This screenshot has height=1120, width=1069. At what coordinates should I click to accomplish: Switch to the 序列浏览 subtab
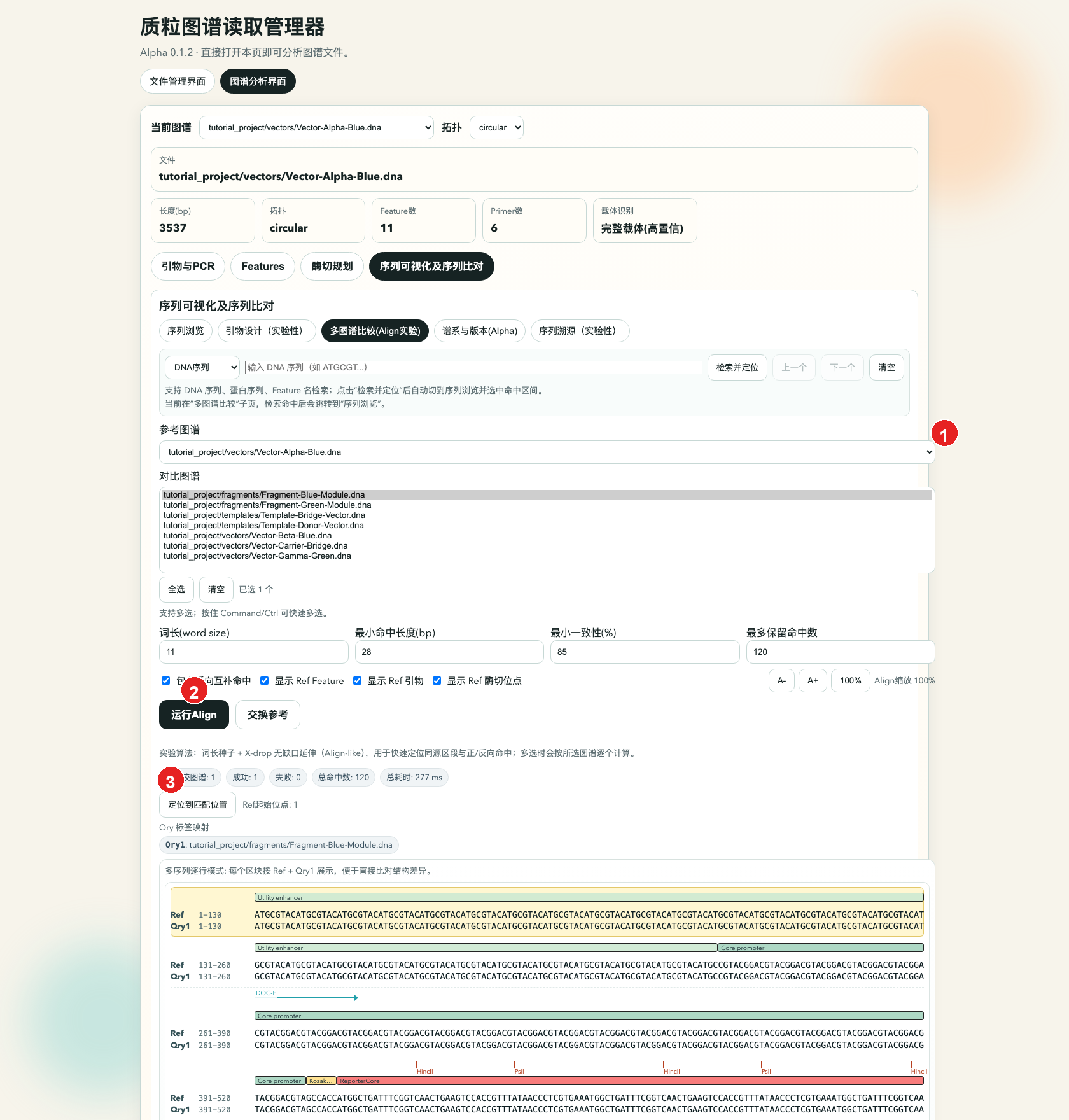point(185,331)
